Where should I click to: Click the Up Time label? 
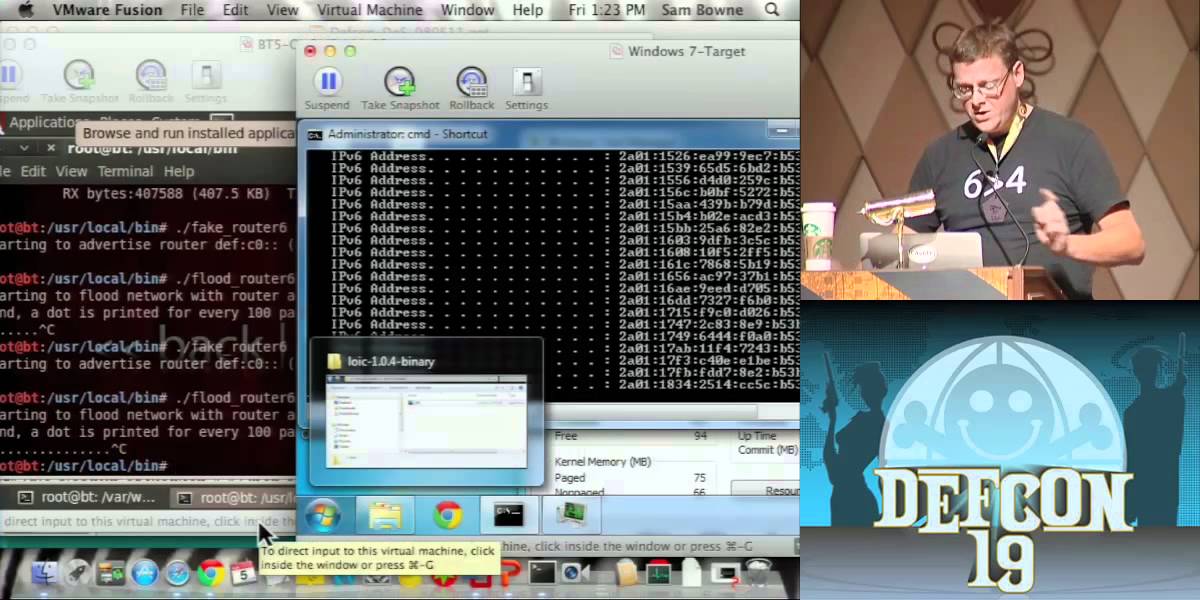click(757, 436)
